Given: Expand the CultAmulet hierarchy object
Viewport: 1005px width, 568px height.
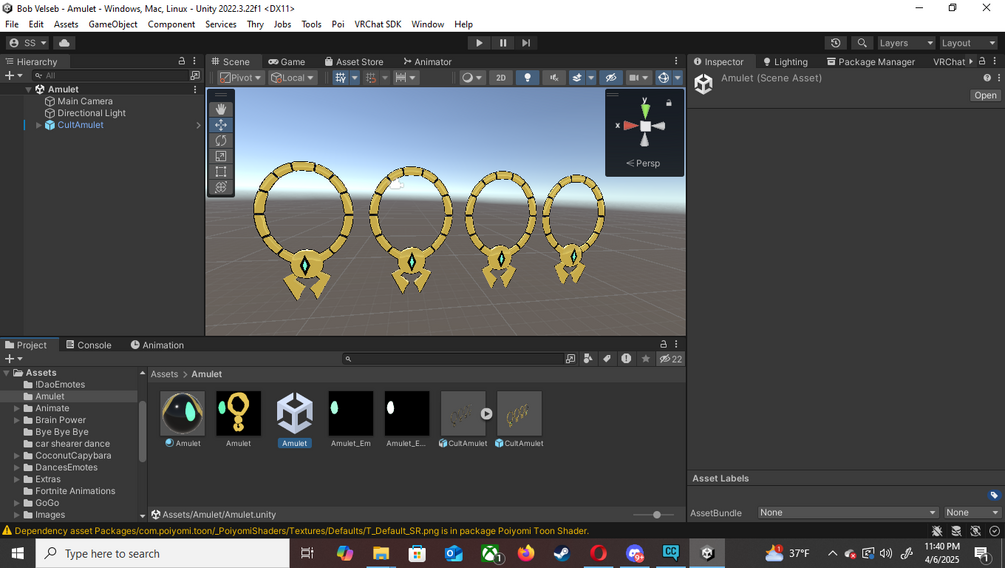Looking at the screenshot, I should pos(38,125).
